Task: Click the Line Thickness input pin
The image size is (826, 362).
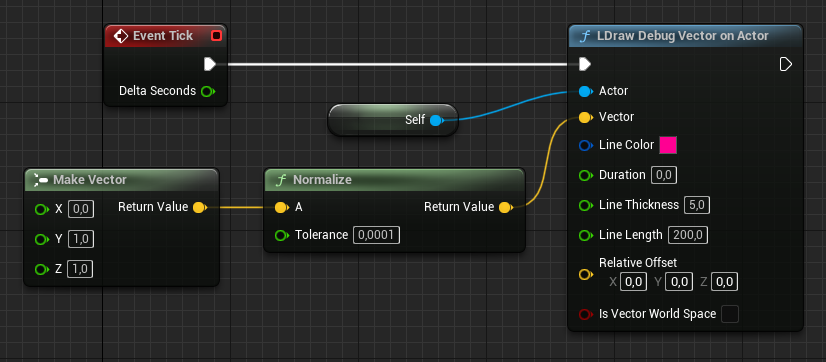Action: click(x=586, y=205)
